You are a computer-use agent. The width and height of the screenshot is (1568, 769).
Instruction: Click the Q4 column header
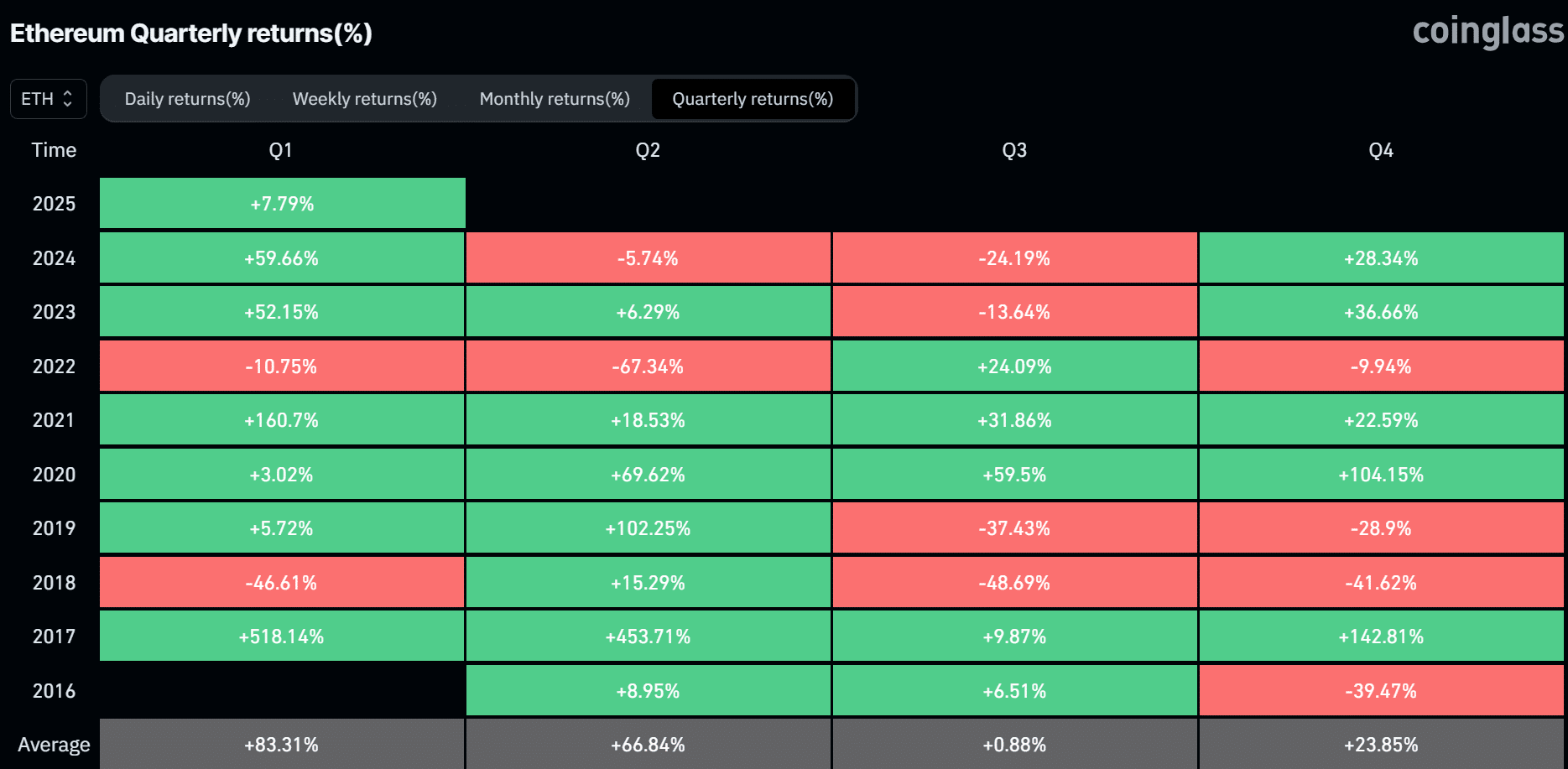coord(1381,150)
